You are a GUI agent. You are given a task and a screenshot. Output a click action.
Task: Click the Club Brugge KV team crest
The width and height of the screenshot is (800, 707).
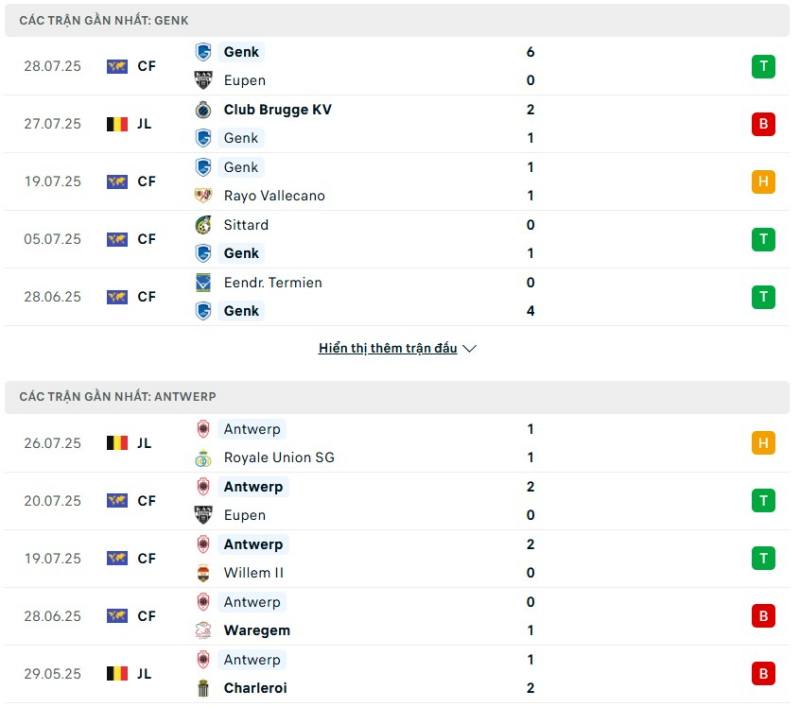click(x=203, y=110)
